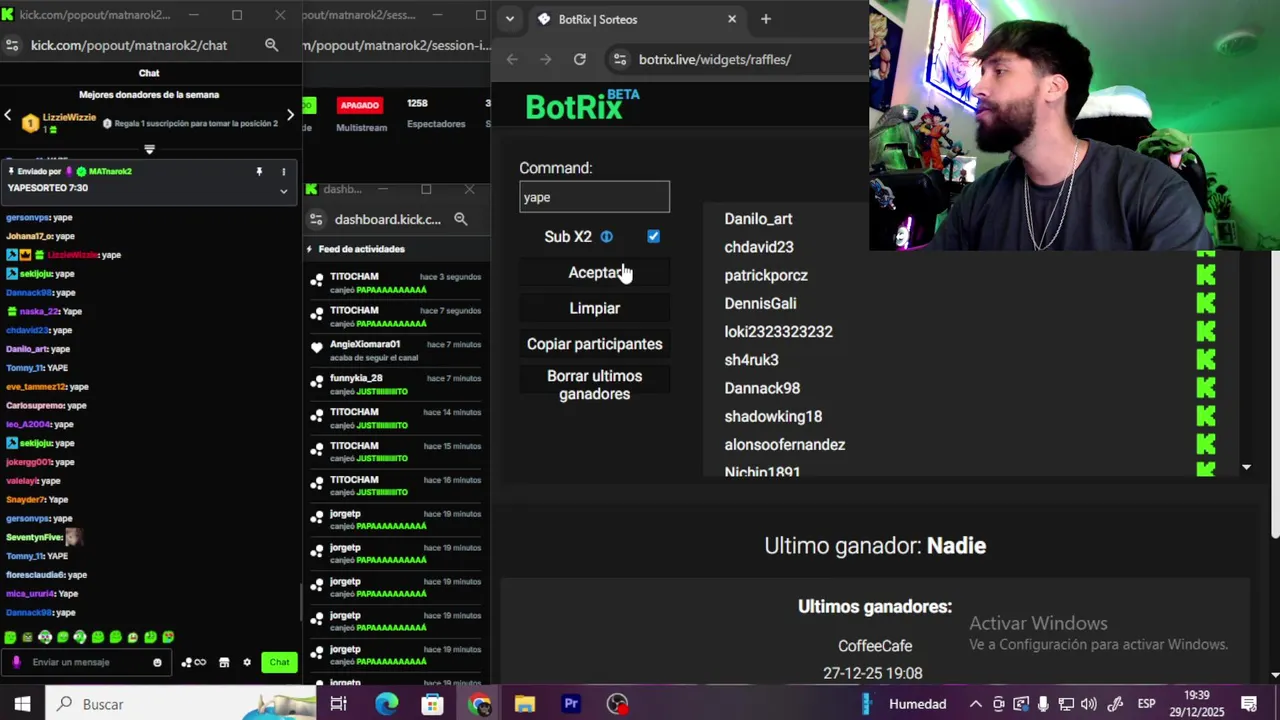Screen dimensions: 1280x720
Task: Show next top donor with right arrow
Action: pos(290,115)
